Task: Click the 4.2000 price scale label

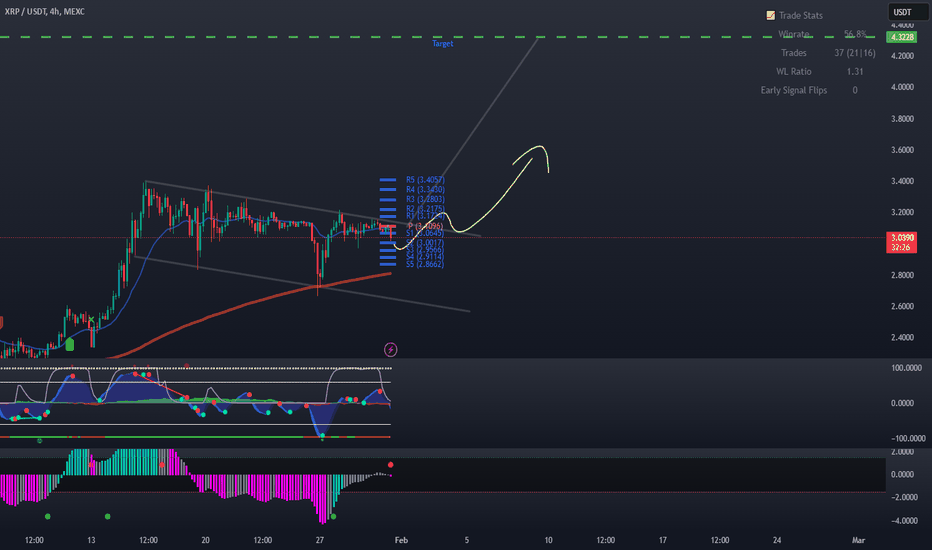Action: [902, 56]
